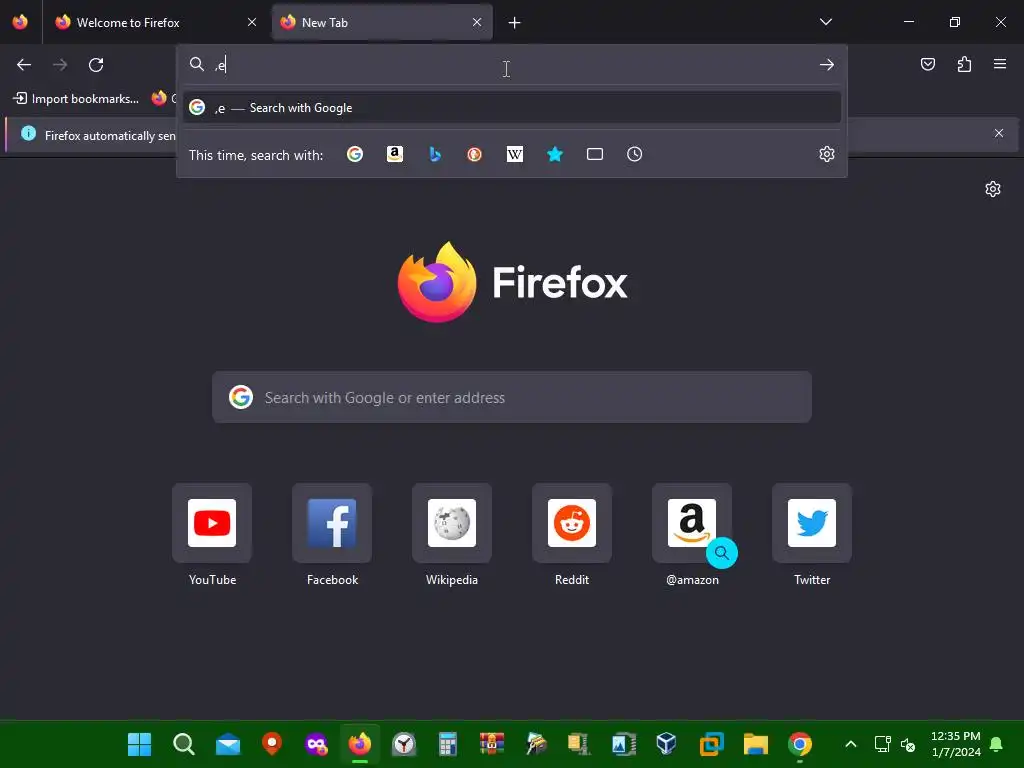The height and width of the screenshot is (768, 1024).
Task: Search in History clock icon
Action: [x=635, y=154]
